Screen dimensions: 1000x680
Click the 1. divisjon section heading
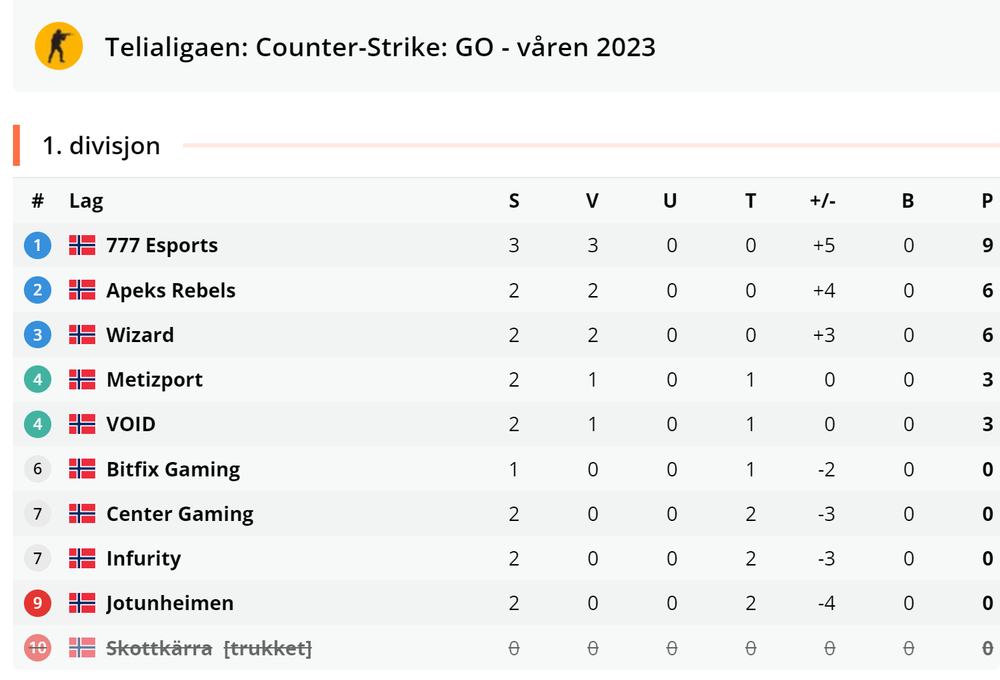coord(101,146)
